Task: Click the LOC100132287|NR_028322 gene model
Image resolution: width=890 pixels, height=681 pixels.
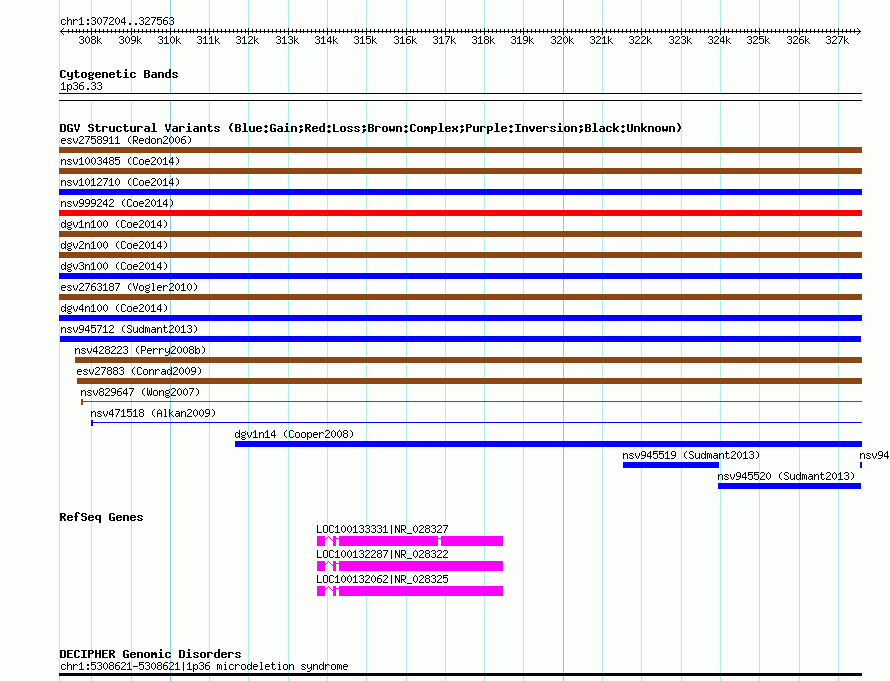Action: 410,566
